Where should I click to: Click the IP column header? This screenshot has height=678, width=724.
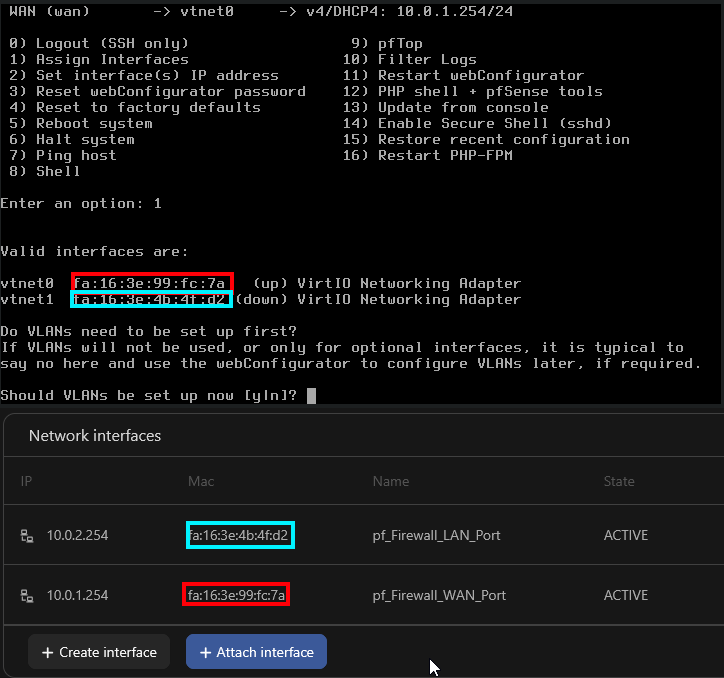pos(26,481)
